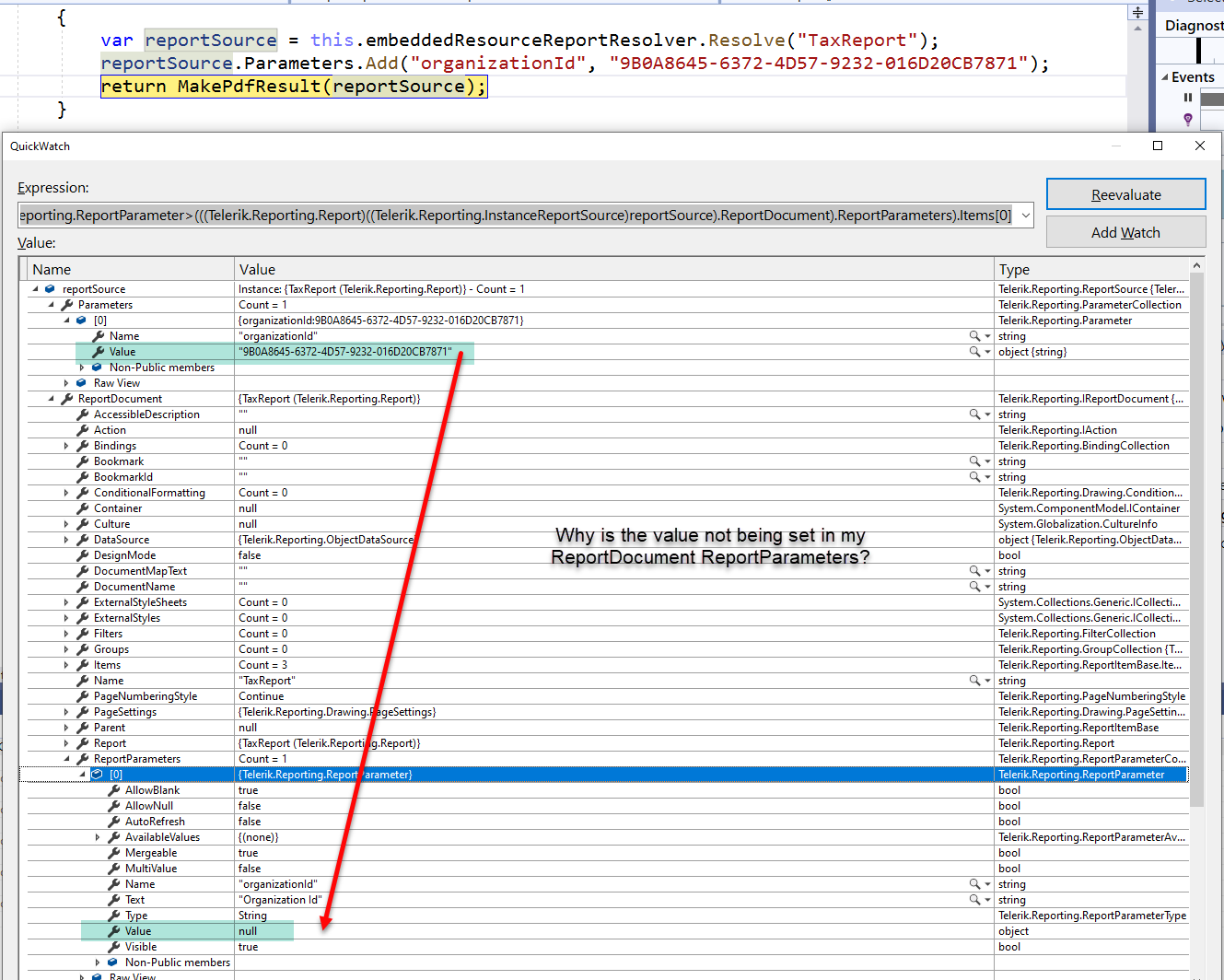
Task: Click "MakePdfResult" in the code editor
Action: point(249,87)
